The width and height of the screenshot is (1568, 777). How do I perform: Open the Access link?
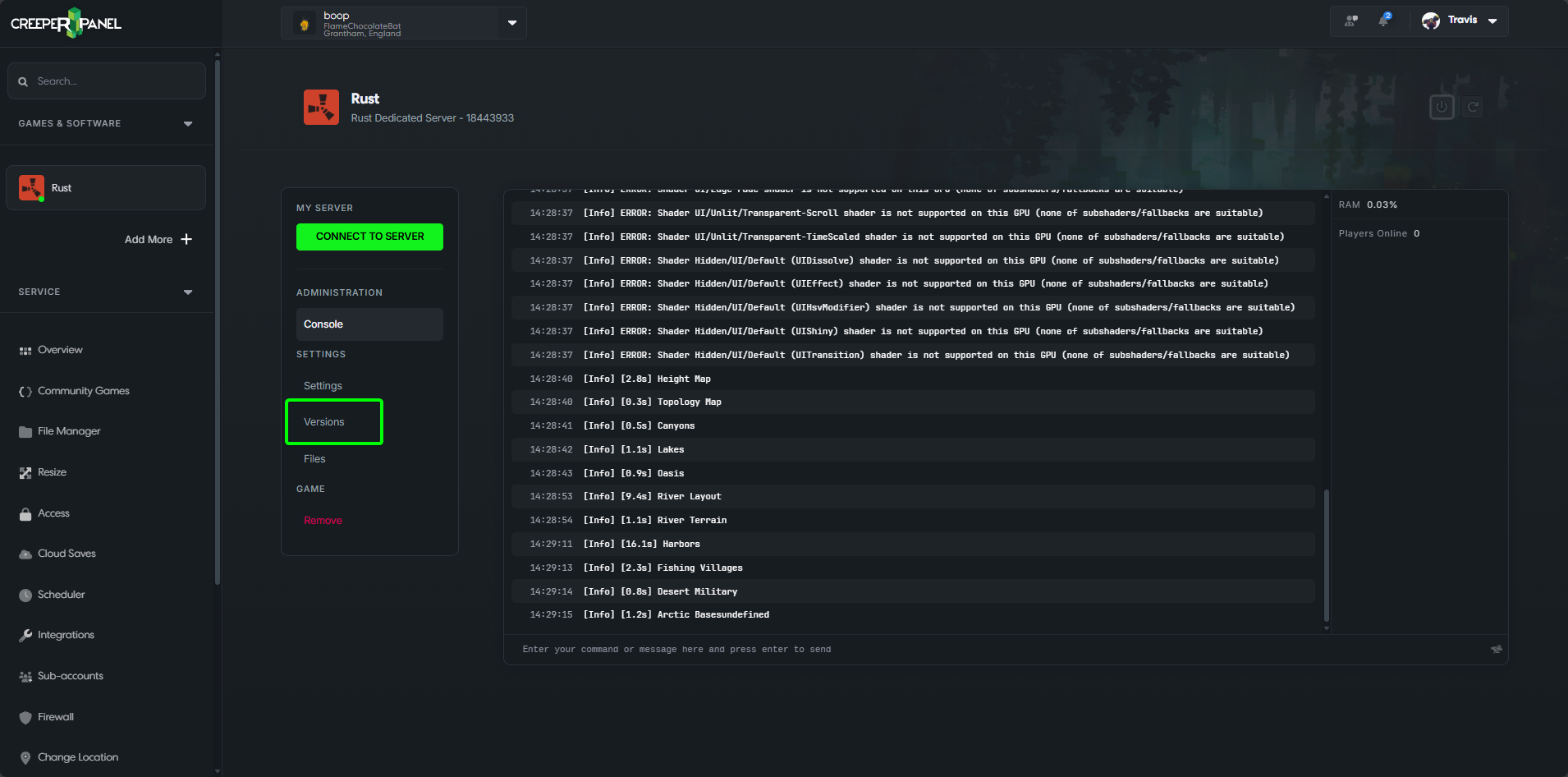click(53, 513)
